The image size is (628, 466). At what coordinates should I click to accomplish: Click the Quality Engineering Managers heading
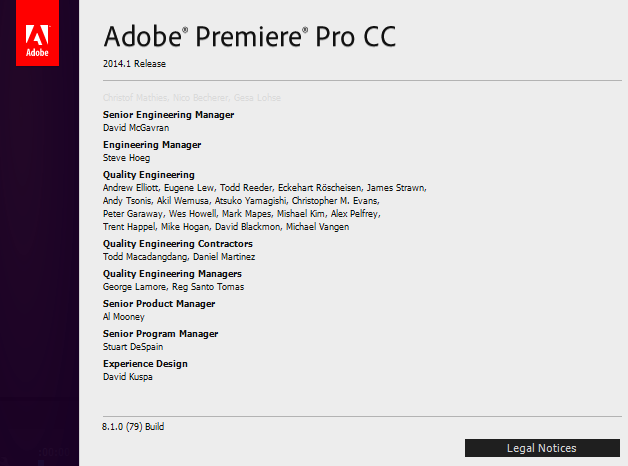(x=172, y=274)
